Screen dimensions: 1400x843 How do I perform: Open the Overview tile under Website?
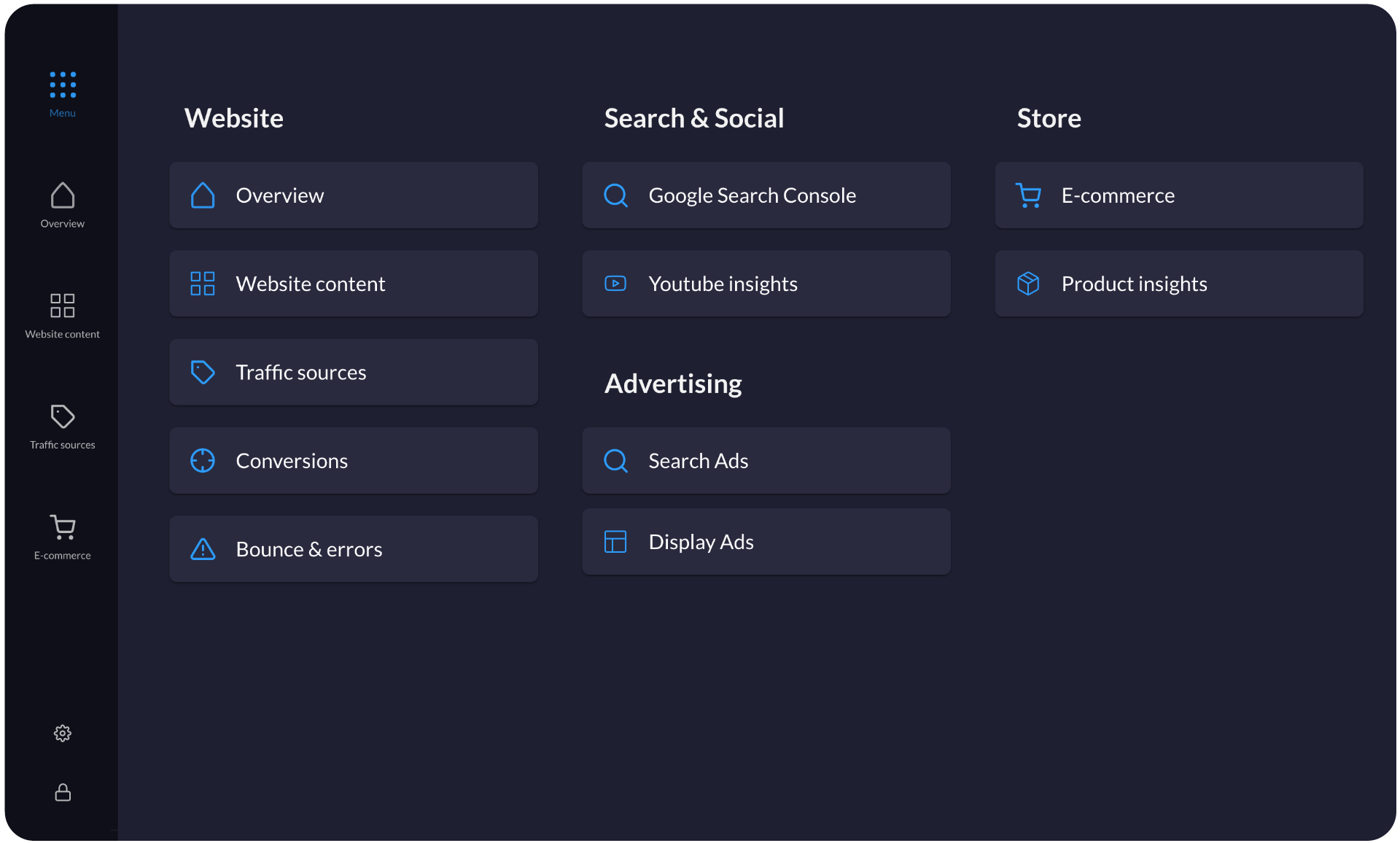(x=353, y=195)
